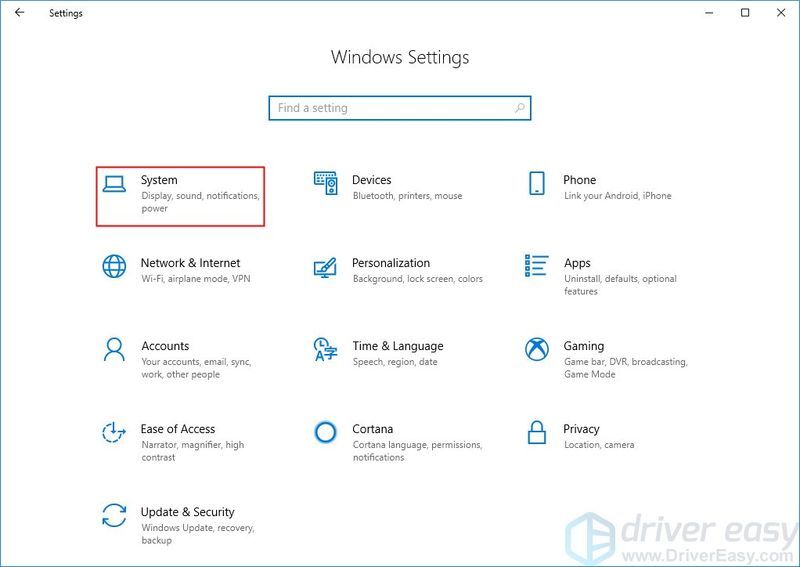Open the Personalization title

point(391,263)
